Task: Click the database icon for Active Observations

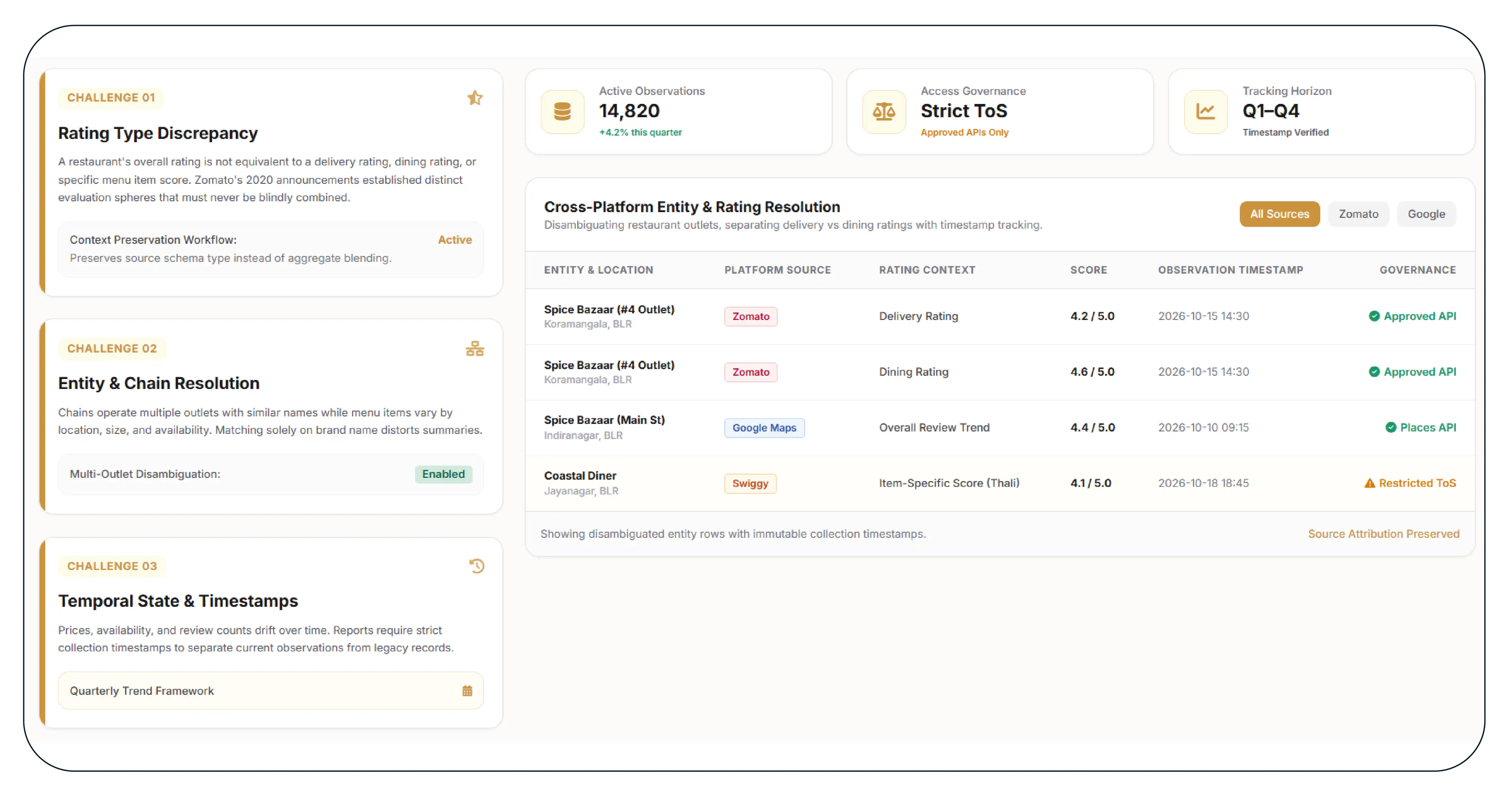Action: (562, 111)
